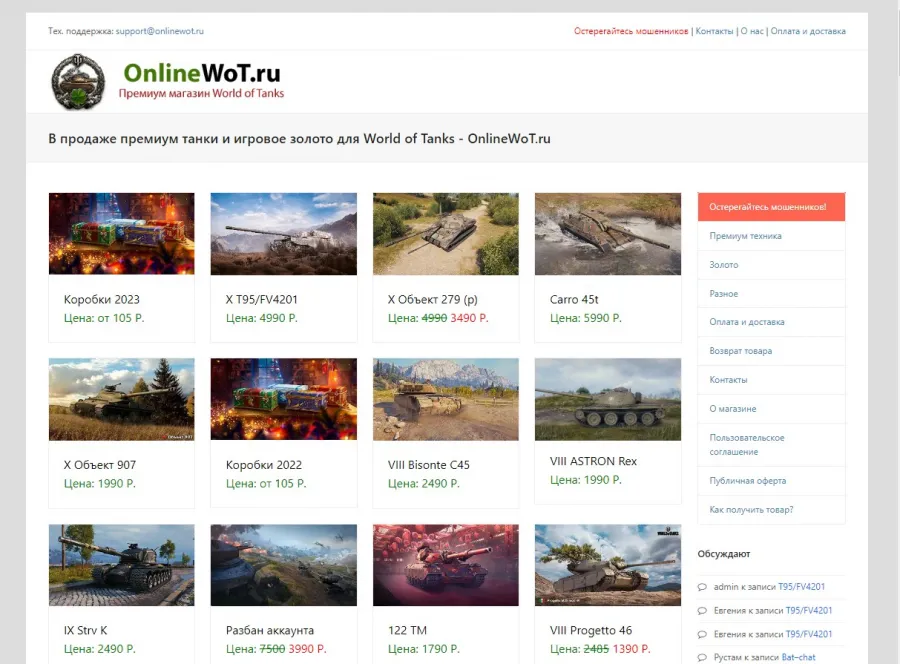Open Bat-chat link in Рустам's comment
Viewport: 900px width, 664px height.
tap(798, 658)
